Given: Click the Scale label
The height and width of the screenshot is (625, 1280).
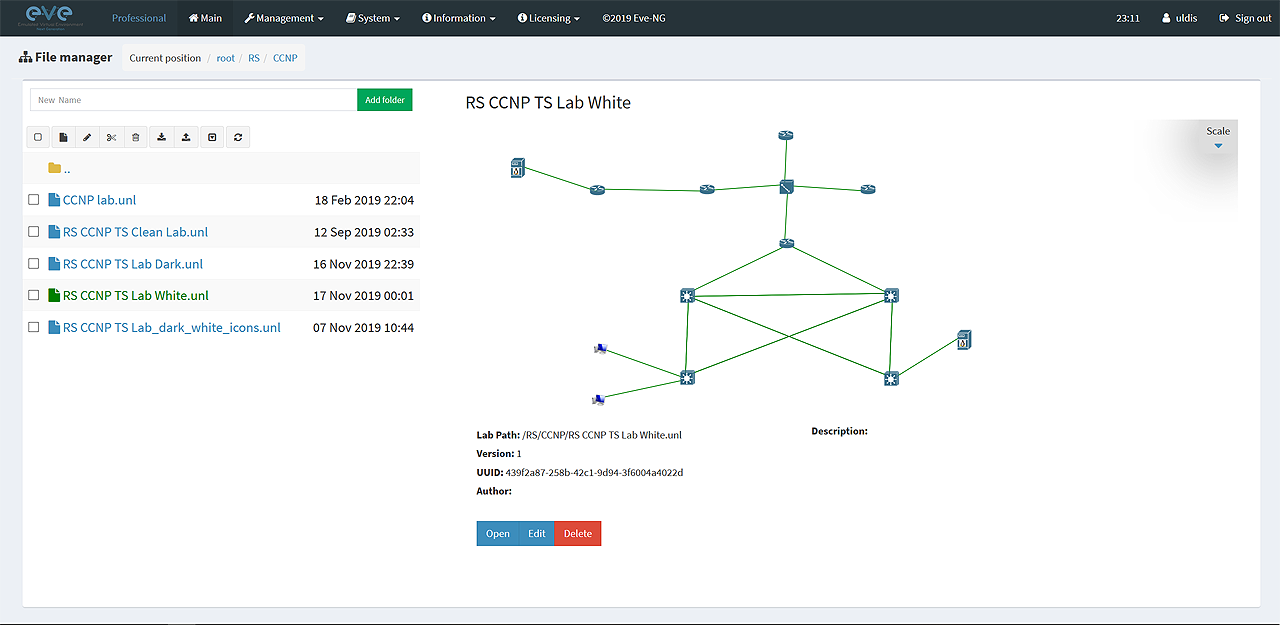Looking at the screenshot, I should (x=1218, y=131).
